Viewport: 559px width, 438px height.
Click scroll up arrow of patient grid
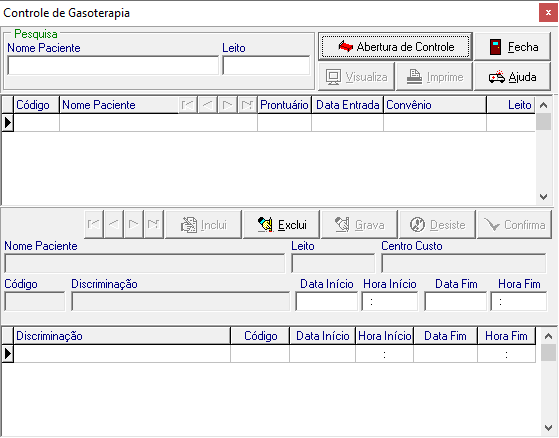point(543,105)
